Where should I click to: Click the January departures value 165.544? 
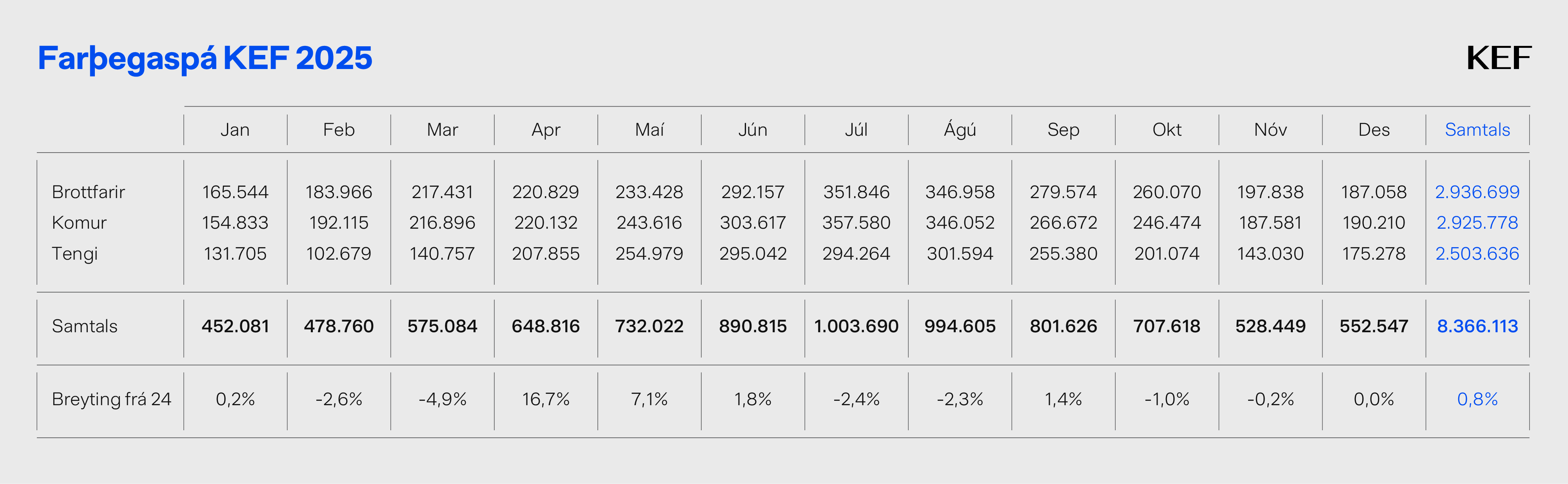(235, 192)
